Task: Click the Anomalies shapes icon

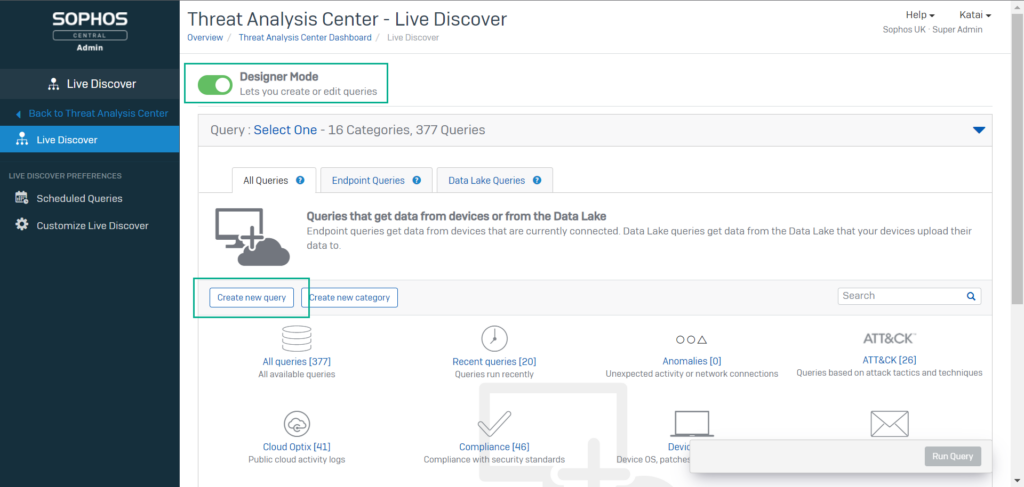Action: pyautogui.click(x=692, y=340)
